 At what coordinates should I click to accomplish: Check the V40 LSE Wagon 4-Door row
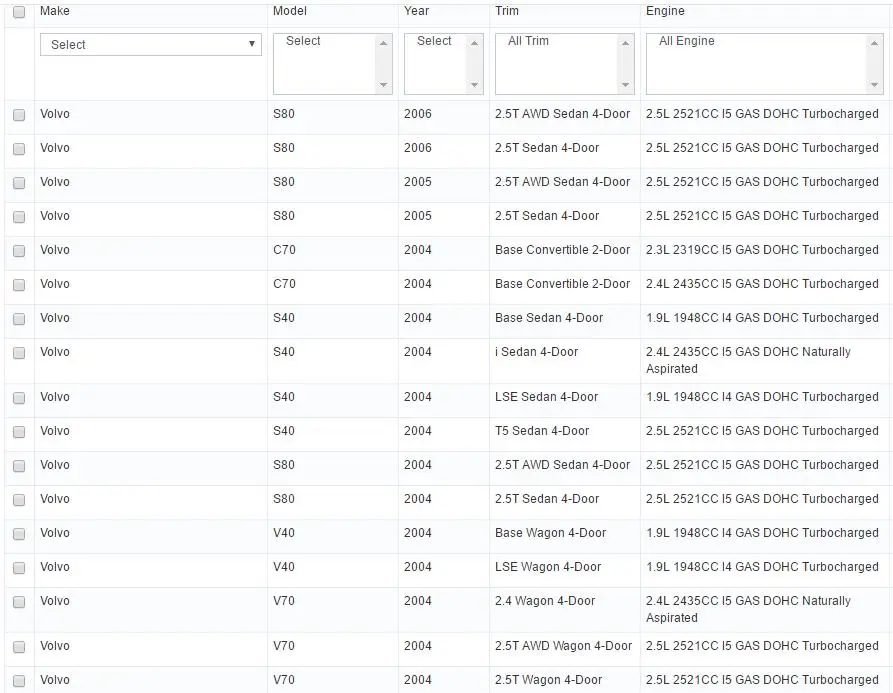[x=19, y=568]
